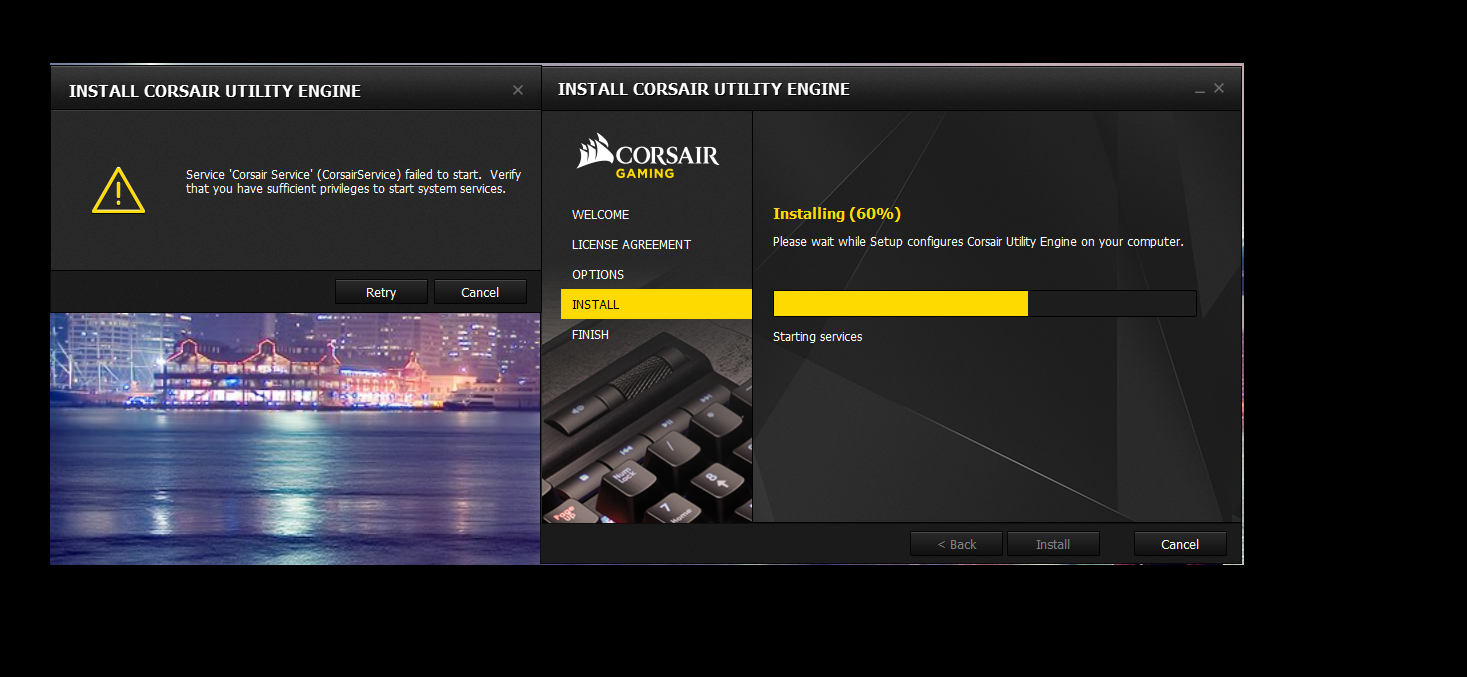Click the 'Starting services' status text
Viewport: 1467px width, 677px height.
coord(817,337)
